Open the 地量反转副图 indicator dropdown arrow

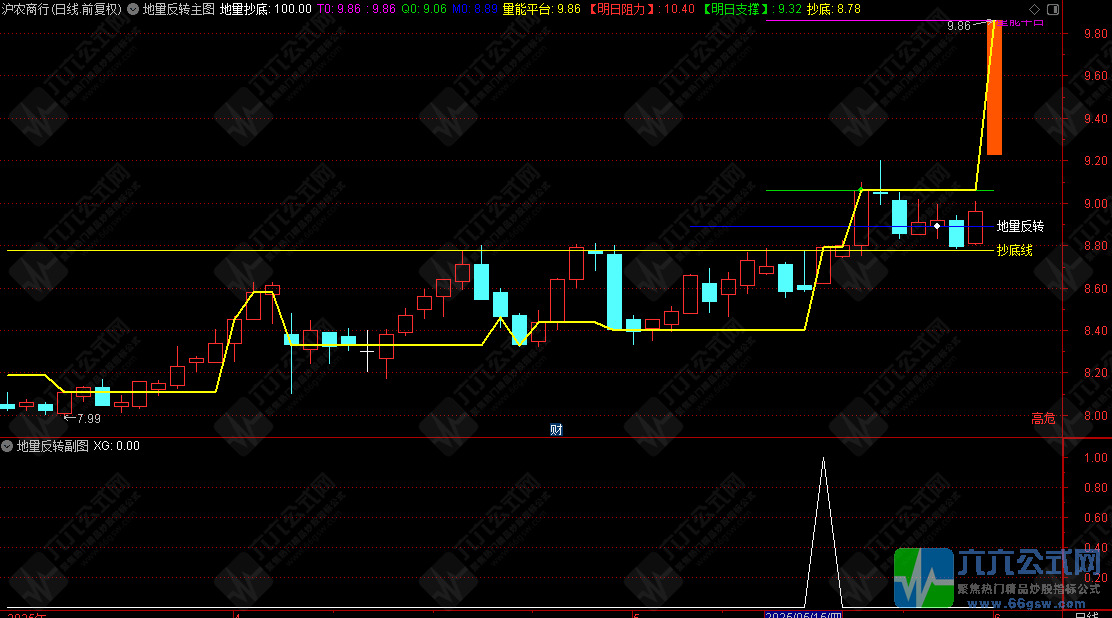click(7, 446)
